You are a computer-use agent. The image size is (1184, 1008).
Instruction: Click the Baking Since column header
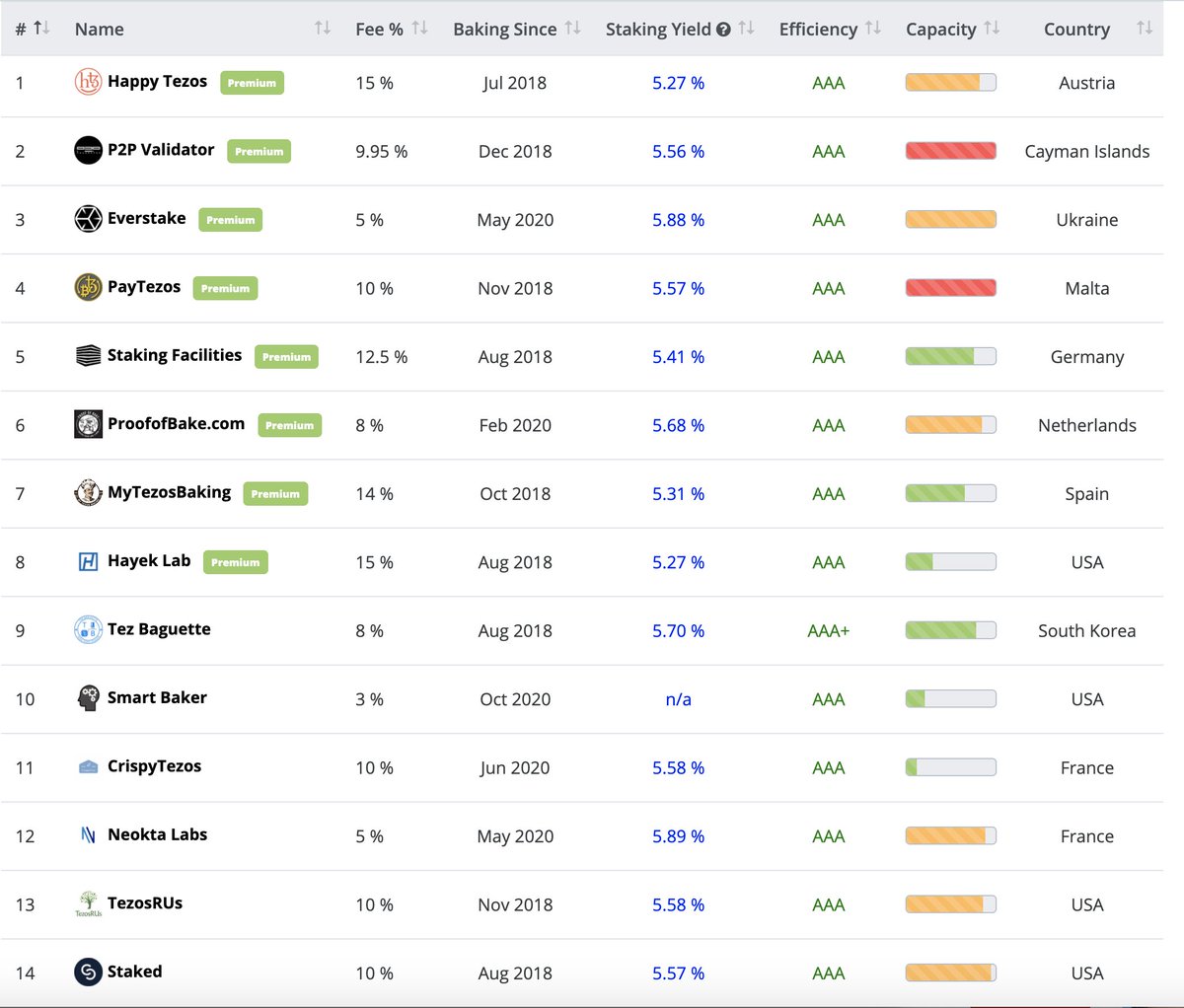coord(505,30)
